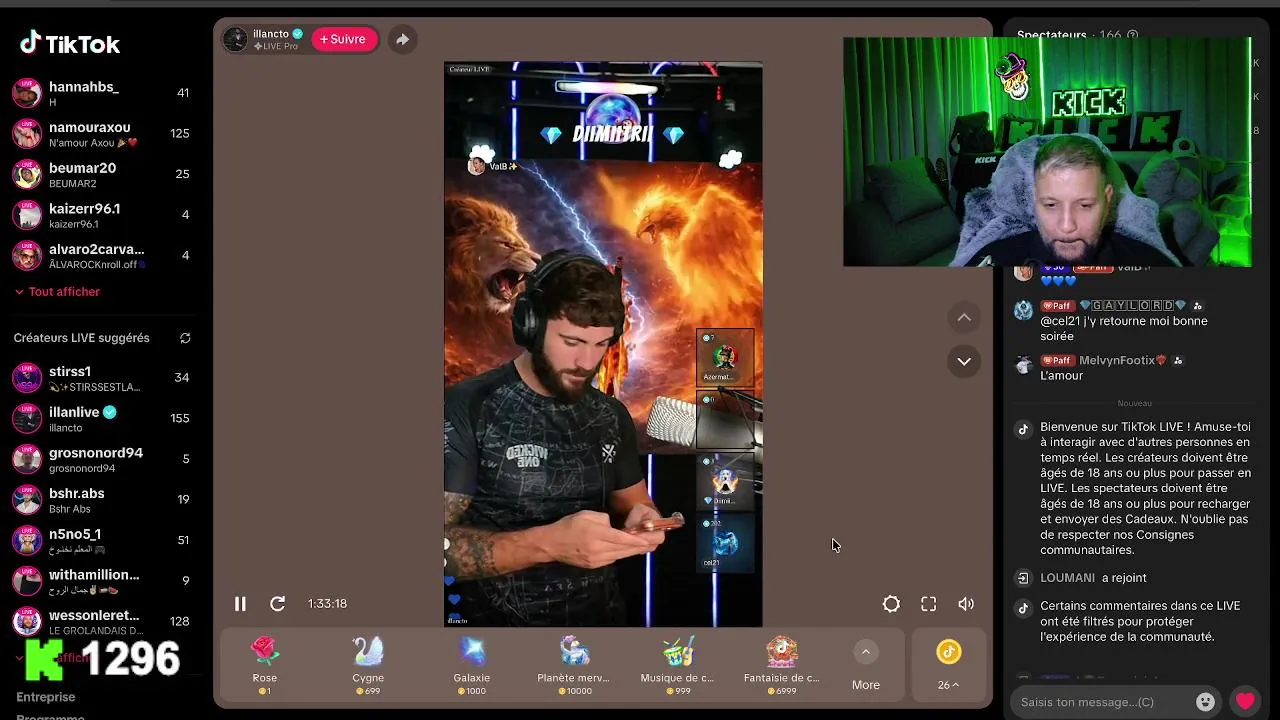This screenshot has width=1280, height=720.
Task: Click the TikTok logo
Action: coord(70,44)
